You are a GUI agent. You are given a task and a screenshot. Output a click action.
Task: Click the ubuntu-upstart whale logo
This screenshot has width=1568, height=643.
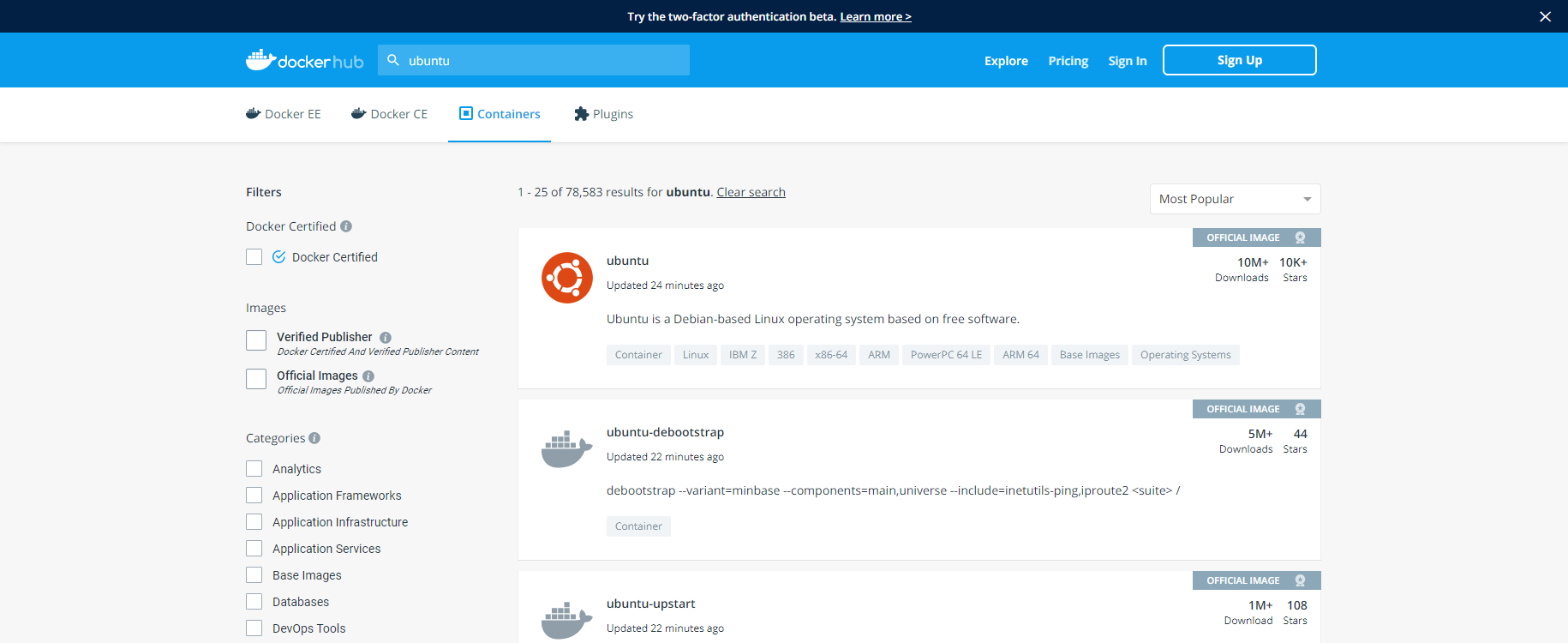[x=567, y=621]
